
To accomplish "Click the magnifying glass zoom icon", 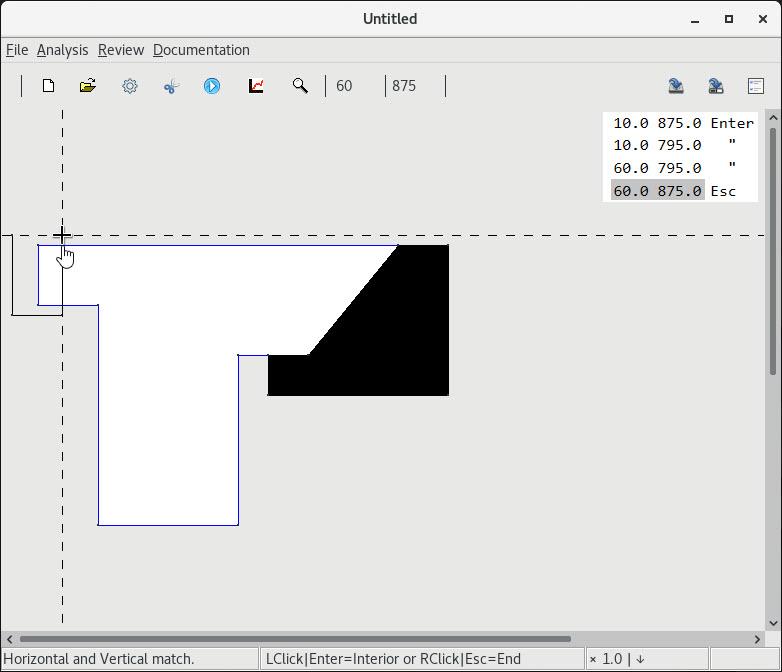I will tap(300, 86).
